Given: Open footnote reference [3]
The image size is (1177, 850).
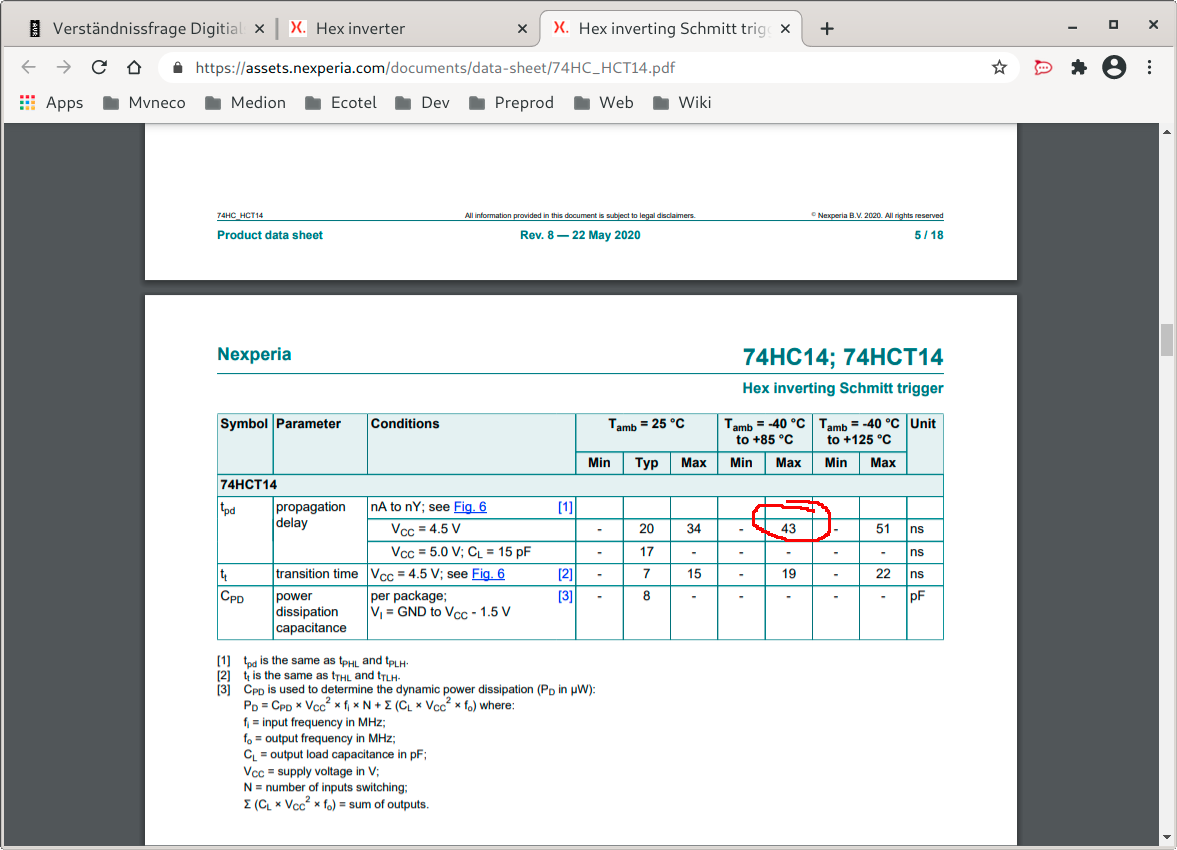Looking at the screenshot, I should pyautogui.click(x=565, y=595).
